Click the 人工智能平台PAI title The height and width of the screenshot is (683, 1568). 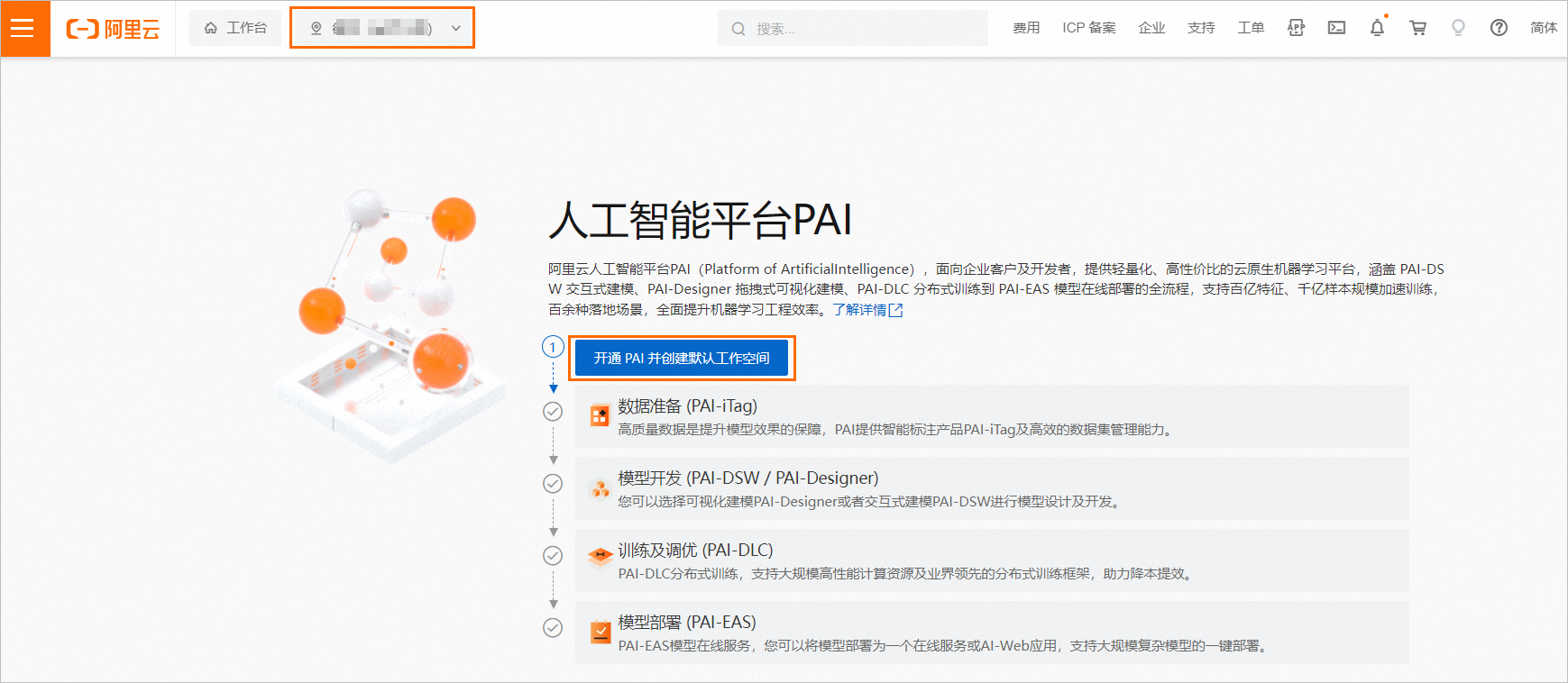pos(701,221)
